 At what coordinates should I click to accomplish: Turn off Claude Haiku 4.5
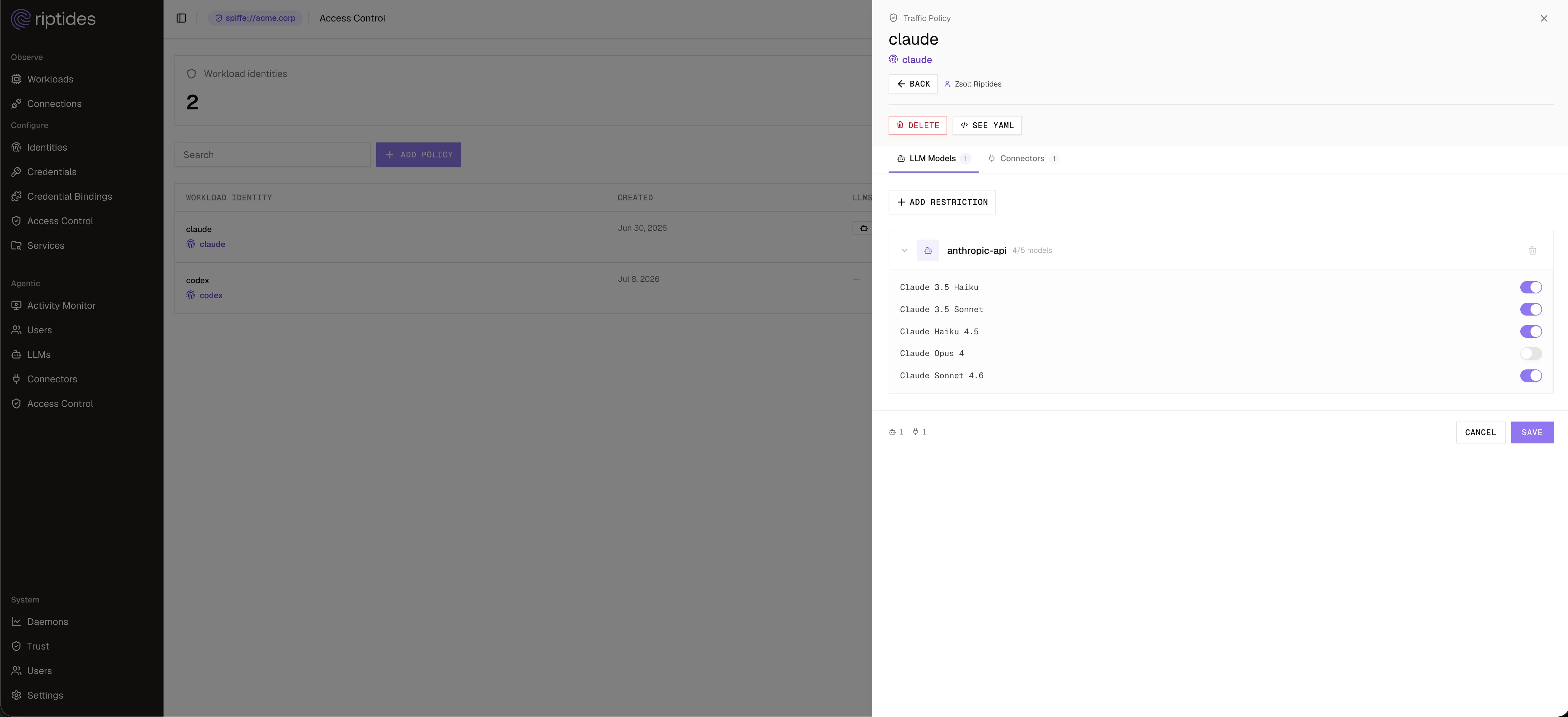pyautogui.click(x=1530, y=331)
